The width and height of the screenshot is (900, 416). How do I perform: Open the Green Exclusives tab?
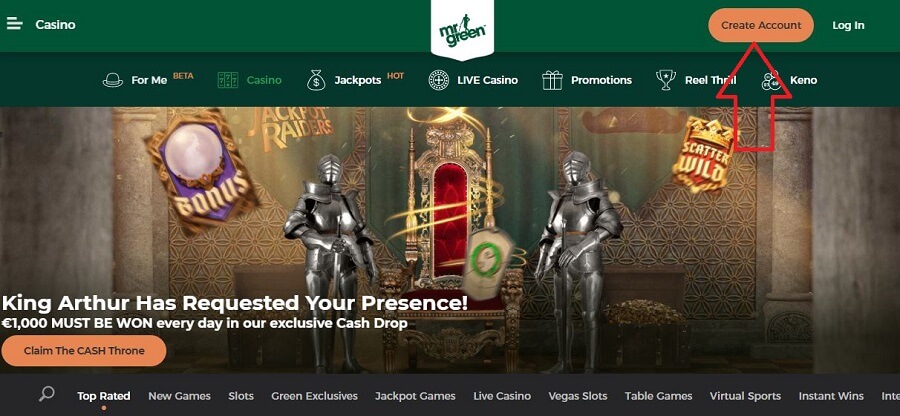point(314,396)
